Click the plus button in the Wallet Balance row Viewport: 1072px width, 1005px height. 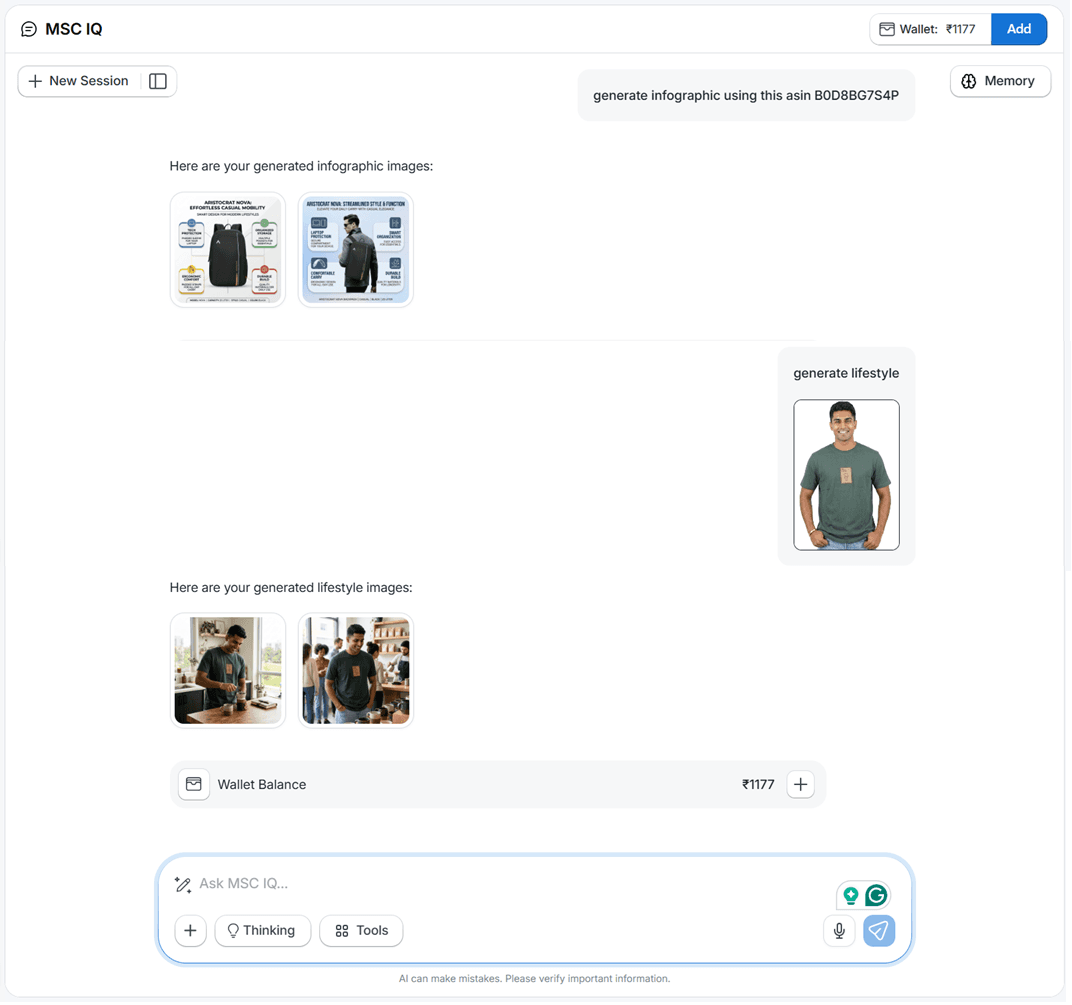pos(801,784)
